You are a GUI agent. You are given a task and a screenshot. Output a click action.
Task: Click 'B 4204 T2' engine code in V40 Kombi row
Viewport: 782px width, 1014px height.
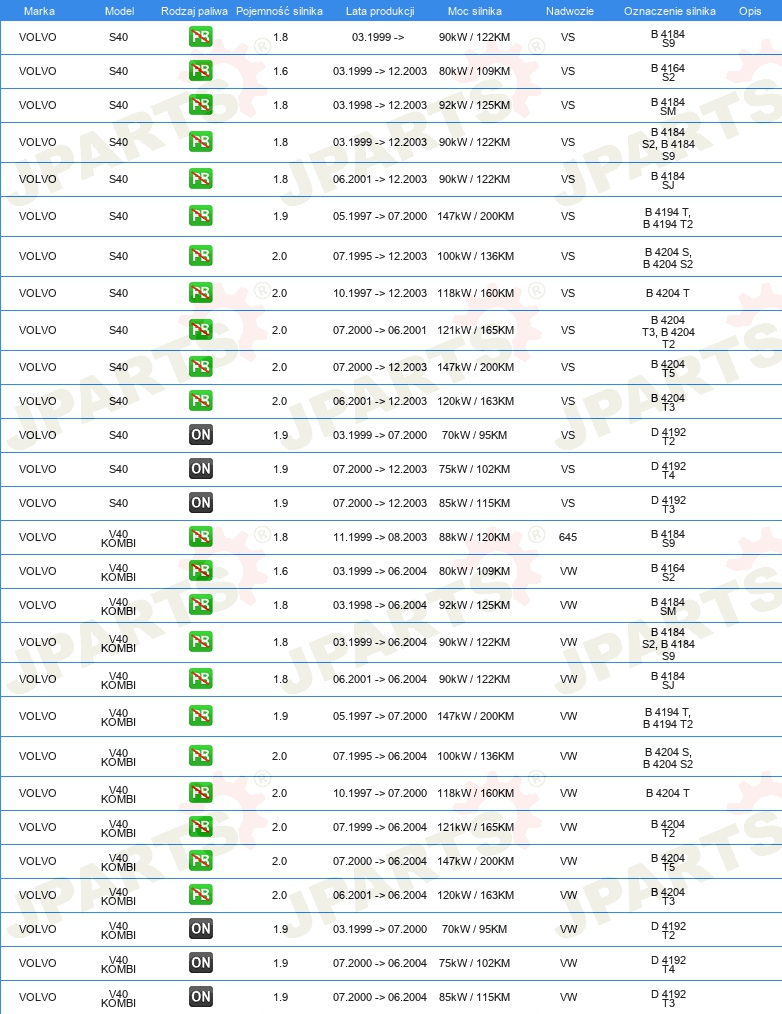click(x=668, y=828)
